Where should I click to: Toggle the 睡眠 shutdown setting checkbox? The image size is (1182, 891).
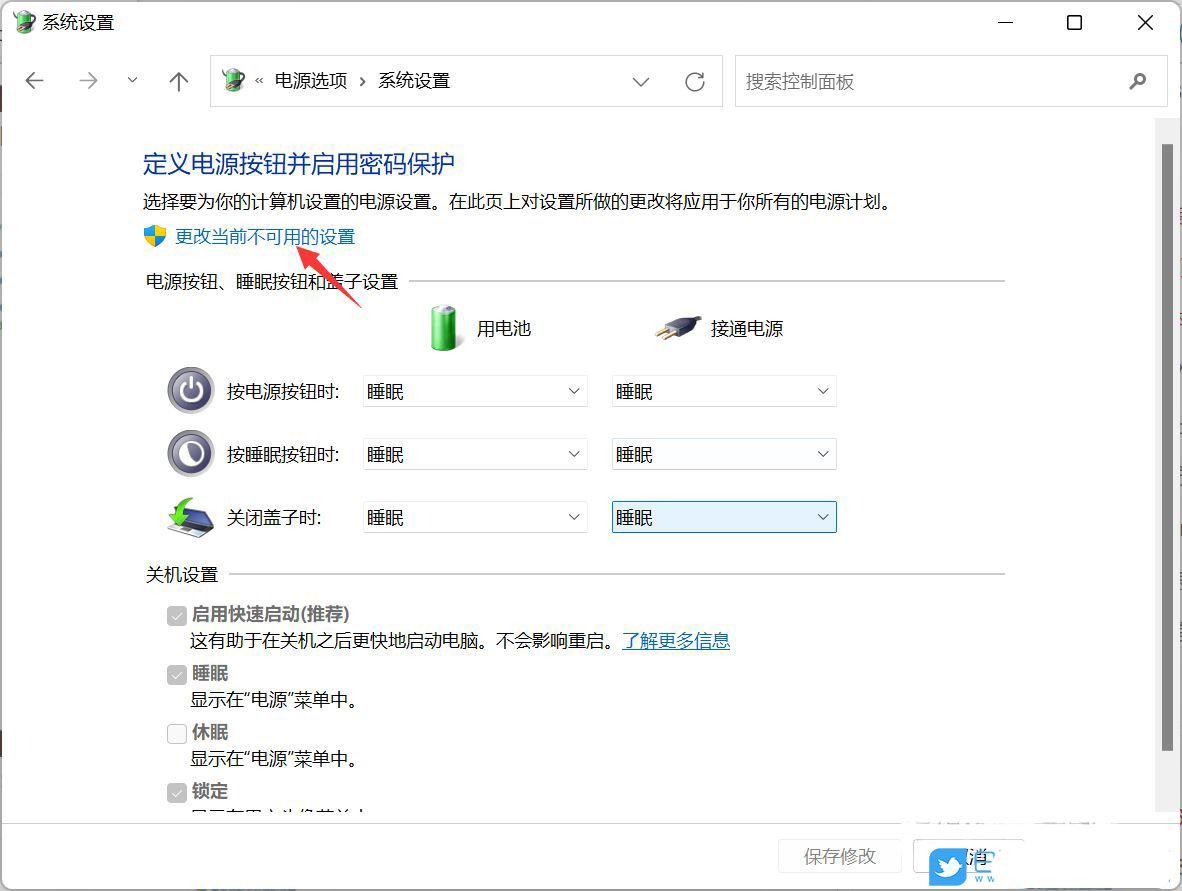pyautogui.click(x=176, y=674)
